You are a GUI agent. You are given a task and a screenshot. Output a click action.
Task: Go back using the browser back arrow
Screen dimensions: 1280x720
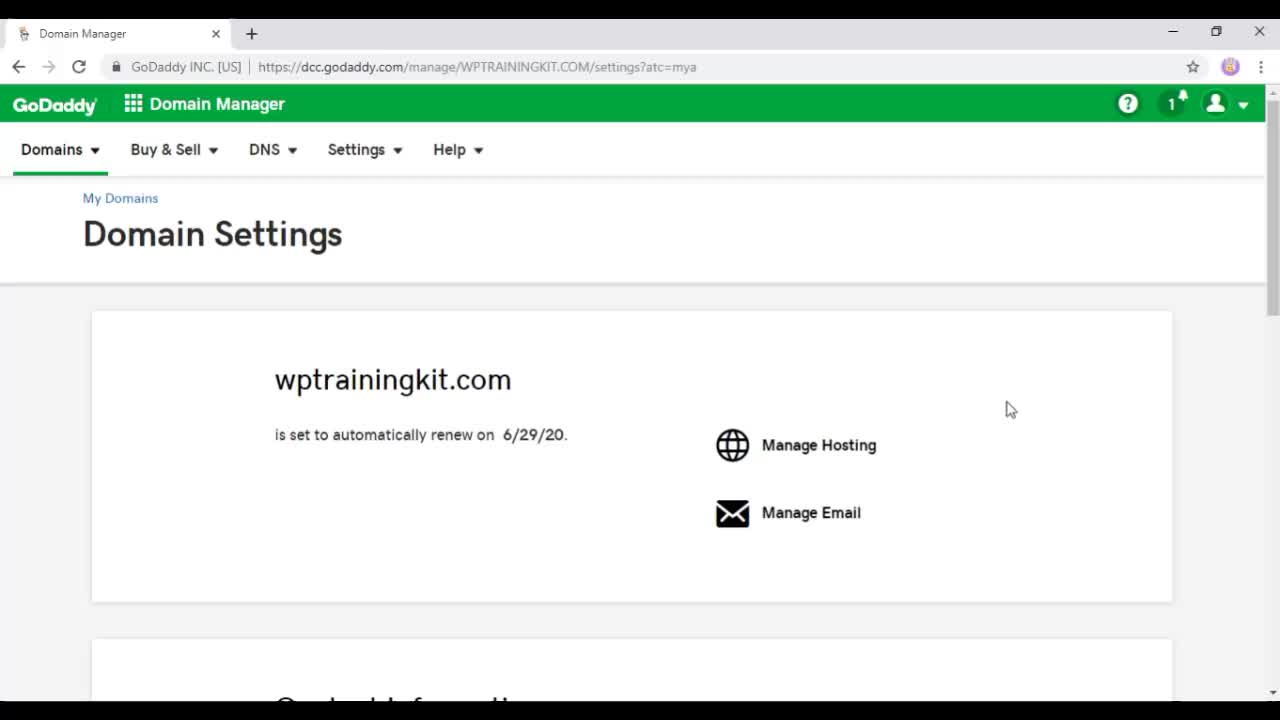pos(19,67)
